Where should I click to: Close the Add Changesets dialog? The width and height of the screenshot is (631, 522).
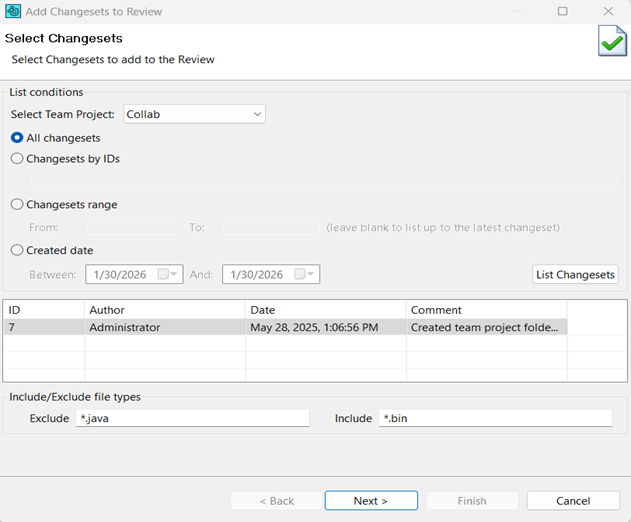point(608,11)
